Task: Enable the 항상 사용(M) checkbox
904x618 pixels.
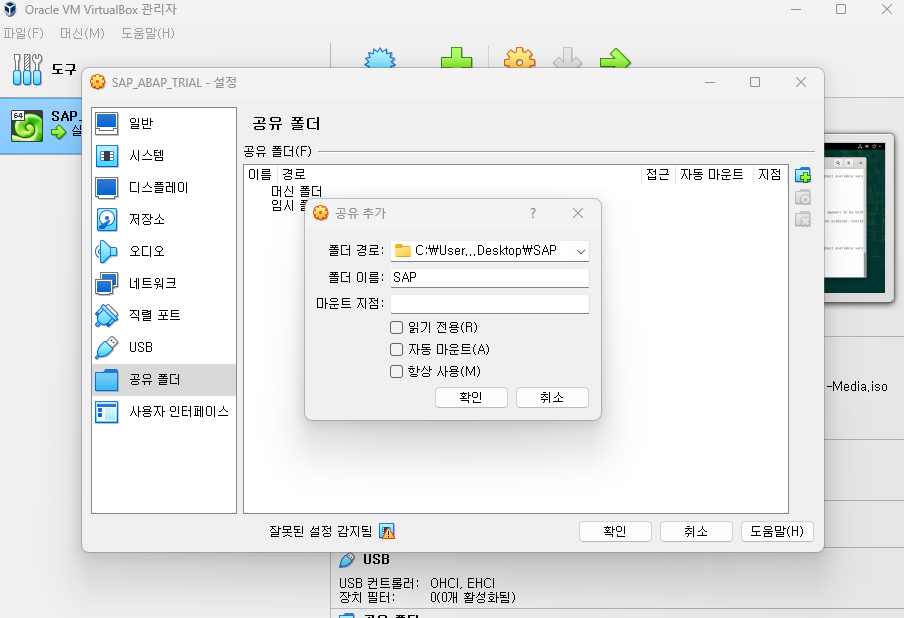Action: 396,371
